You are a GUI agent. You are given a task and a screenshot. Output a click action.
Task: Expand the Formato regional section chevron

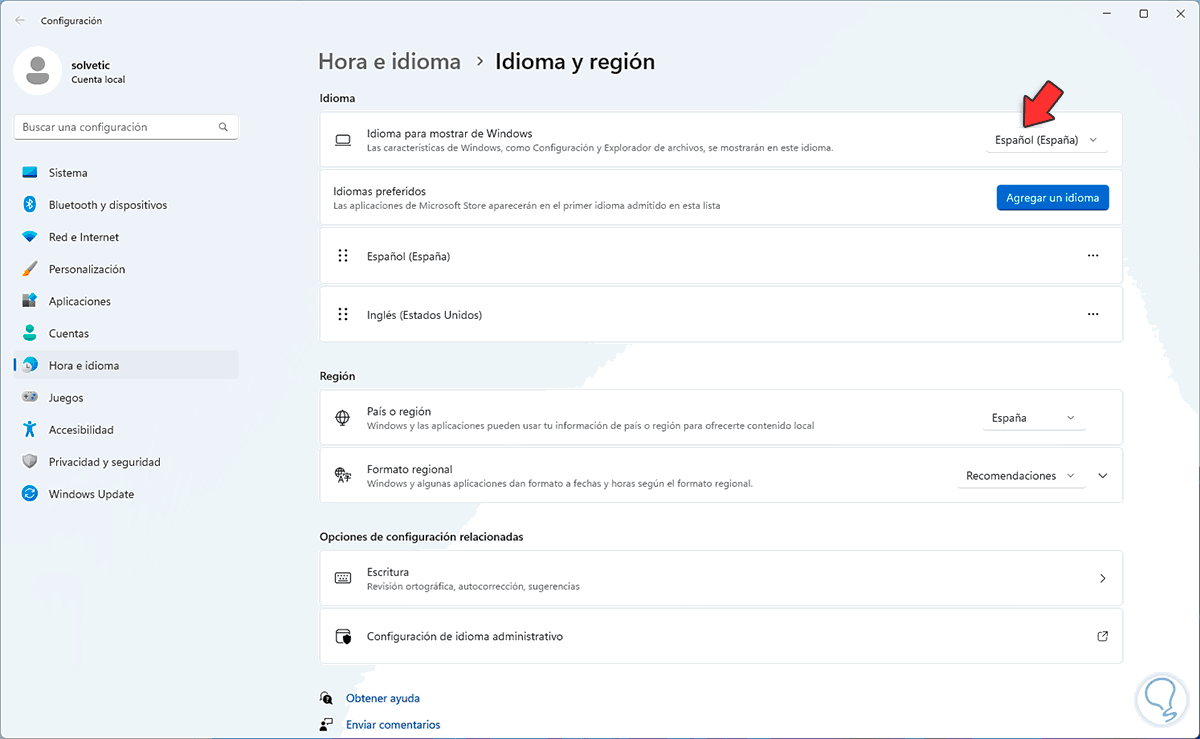1103,476
